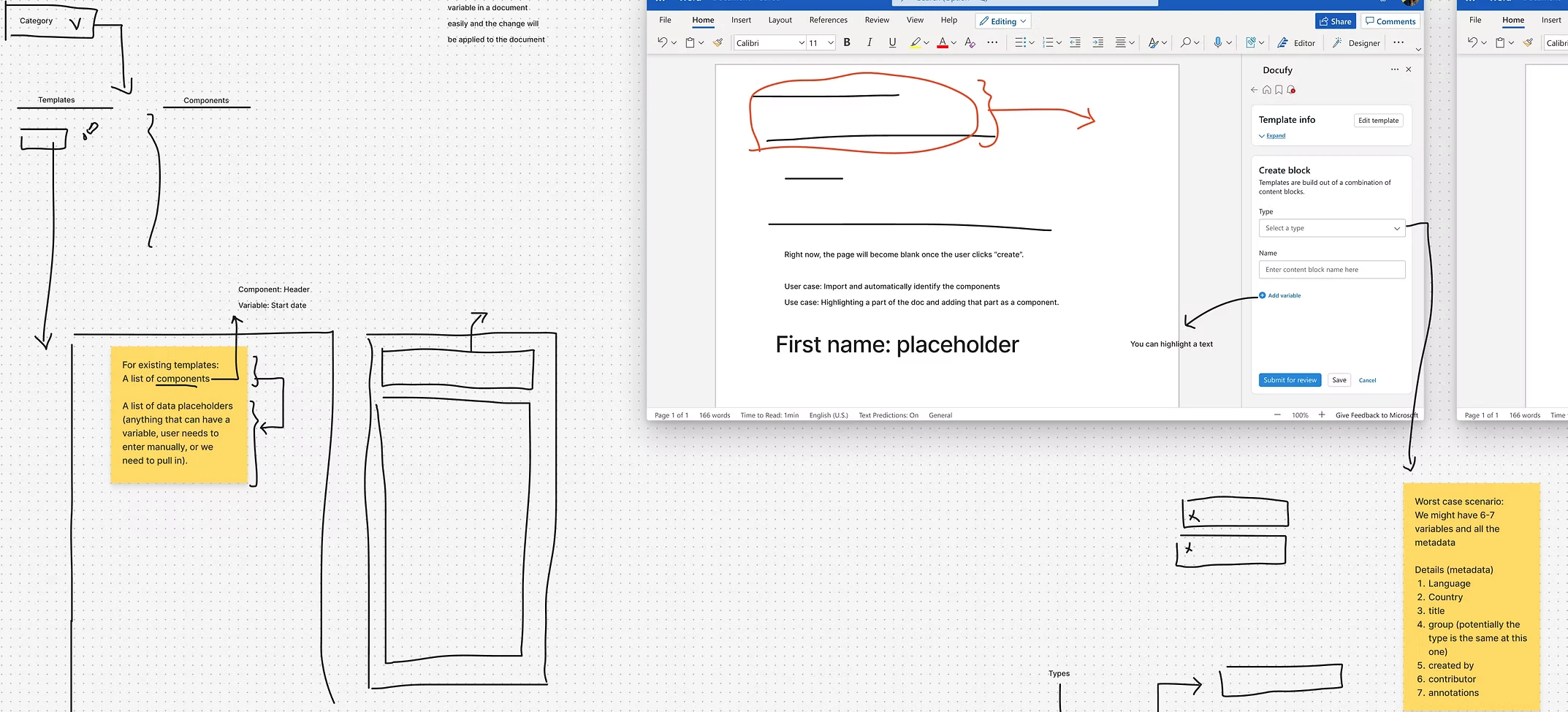Open the Editing mode dropdown

1002,21
